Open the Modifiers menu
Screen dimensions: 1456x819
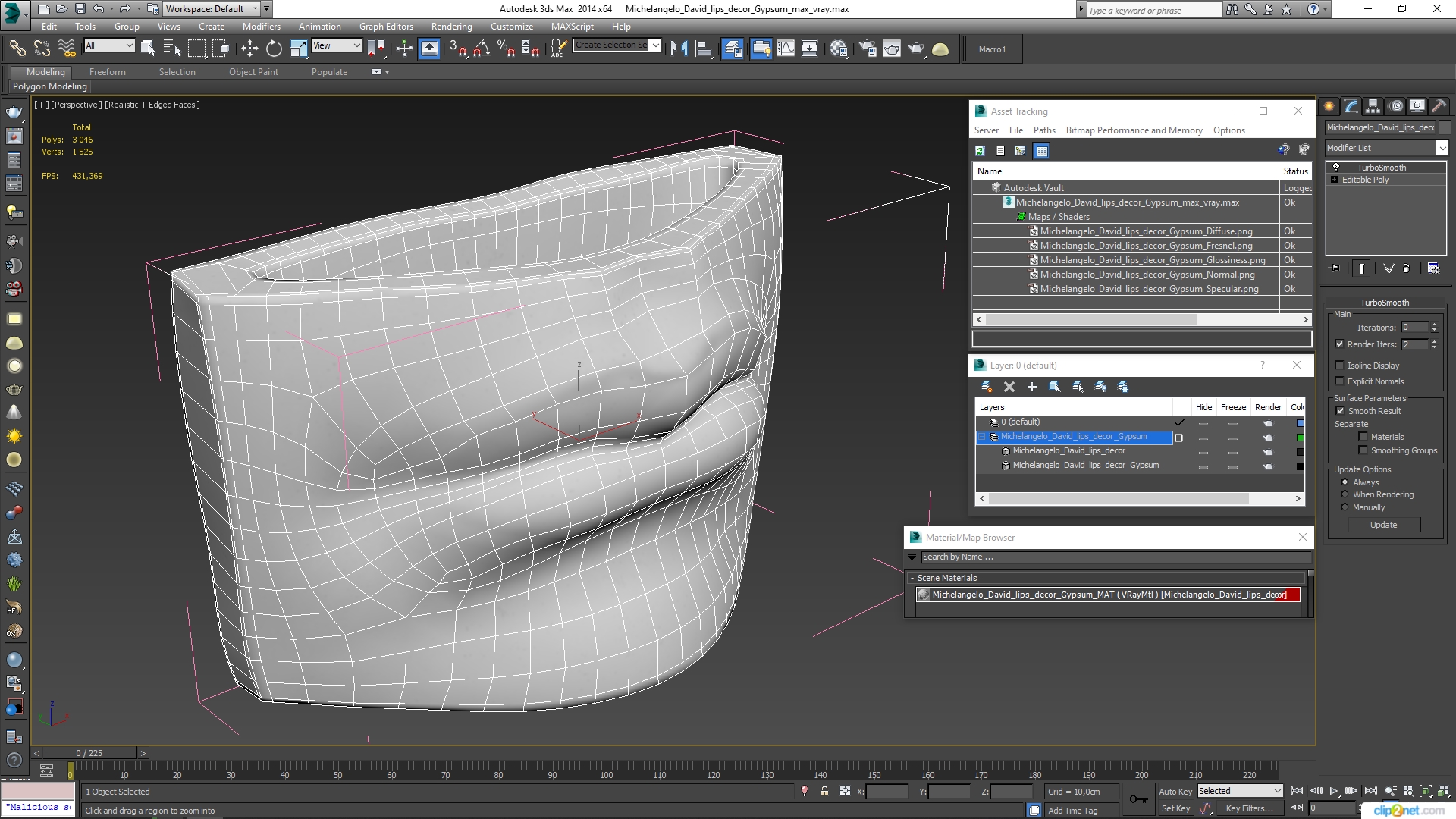[261, 26]
